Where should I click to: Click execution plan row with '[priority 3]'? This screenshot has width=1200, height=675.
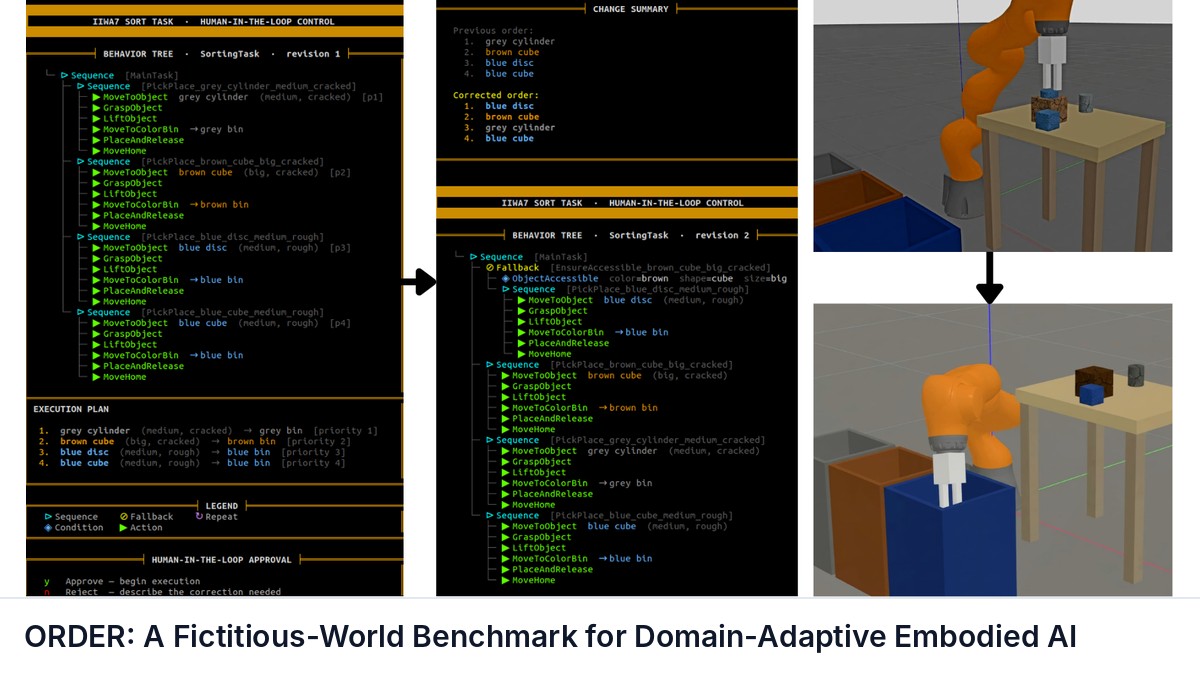[x=191, y=452]
